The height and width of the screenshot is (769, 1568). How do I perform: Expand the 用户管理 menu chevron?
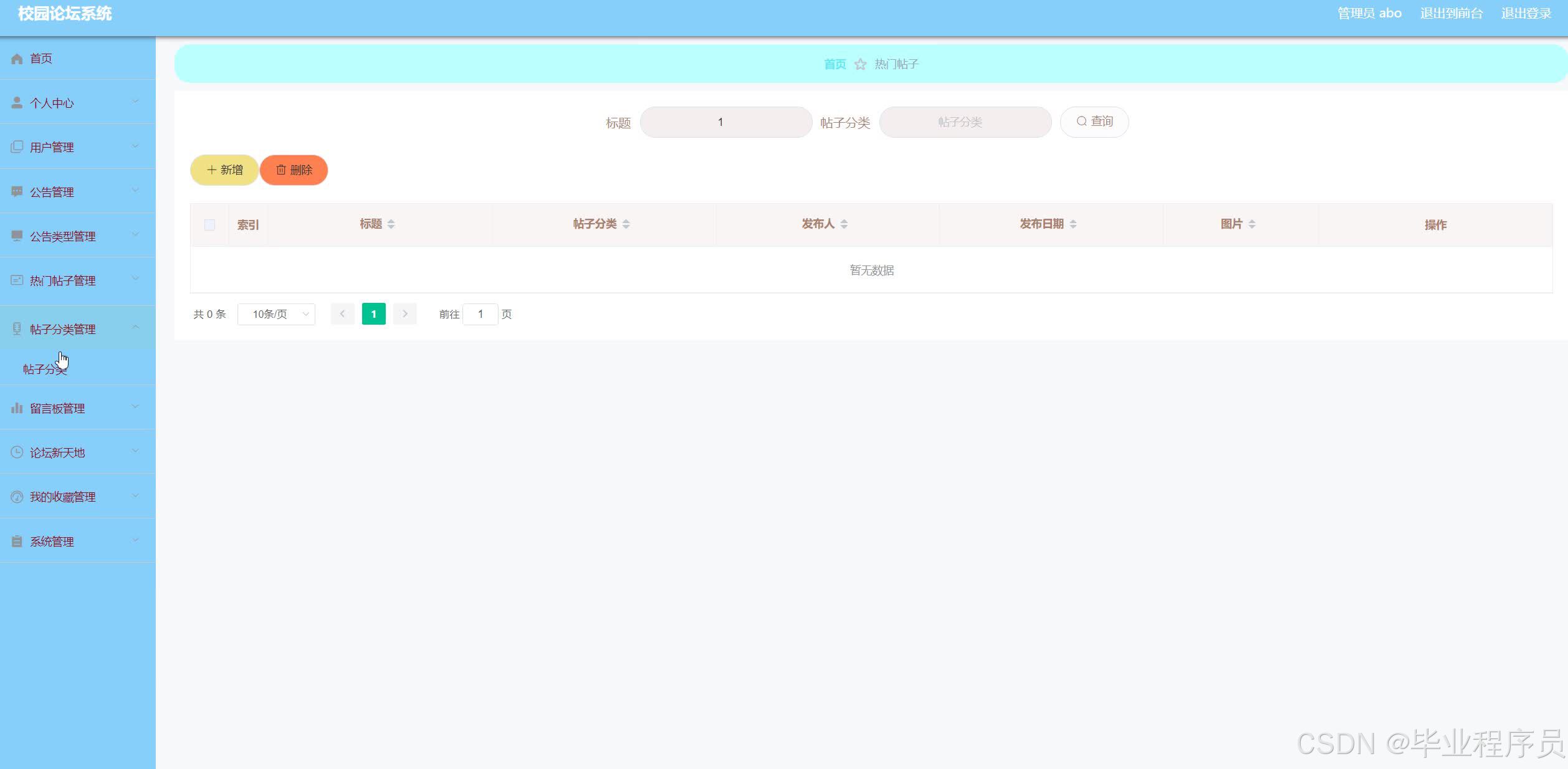point(135,146)
